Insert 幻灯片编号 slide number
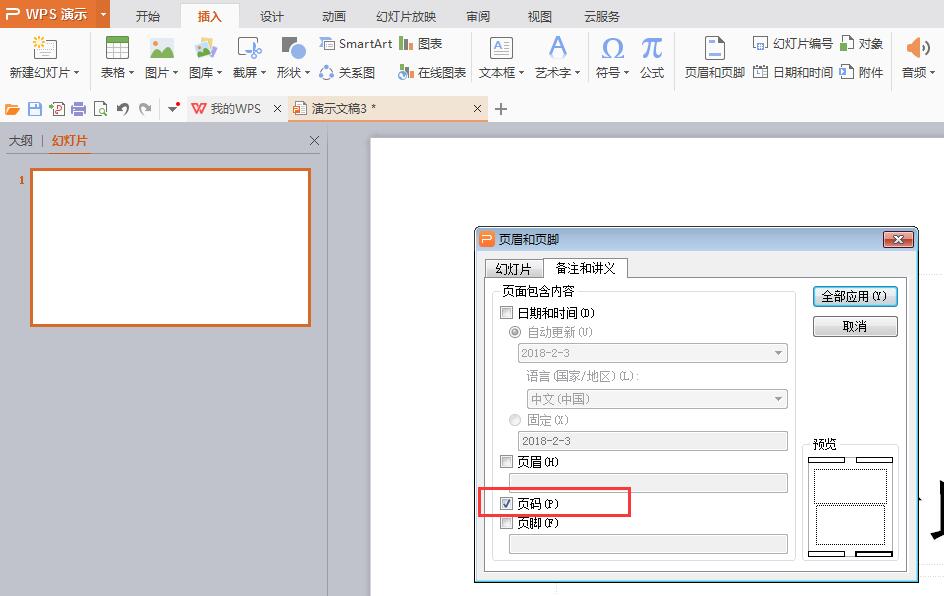Viewport: 944px width, 596px height. point(793,44)
